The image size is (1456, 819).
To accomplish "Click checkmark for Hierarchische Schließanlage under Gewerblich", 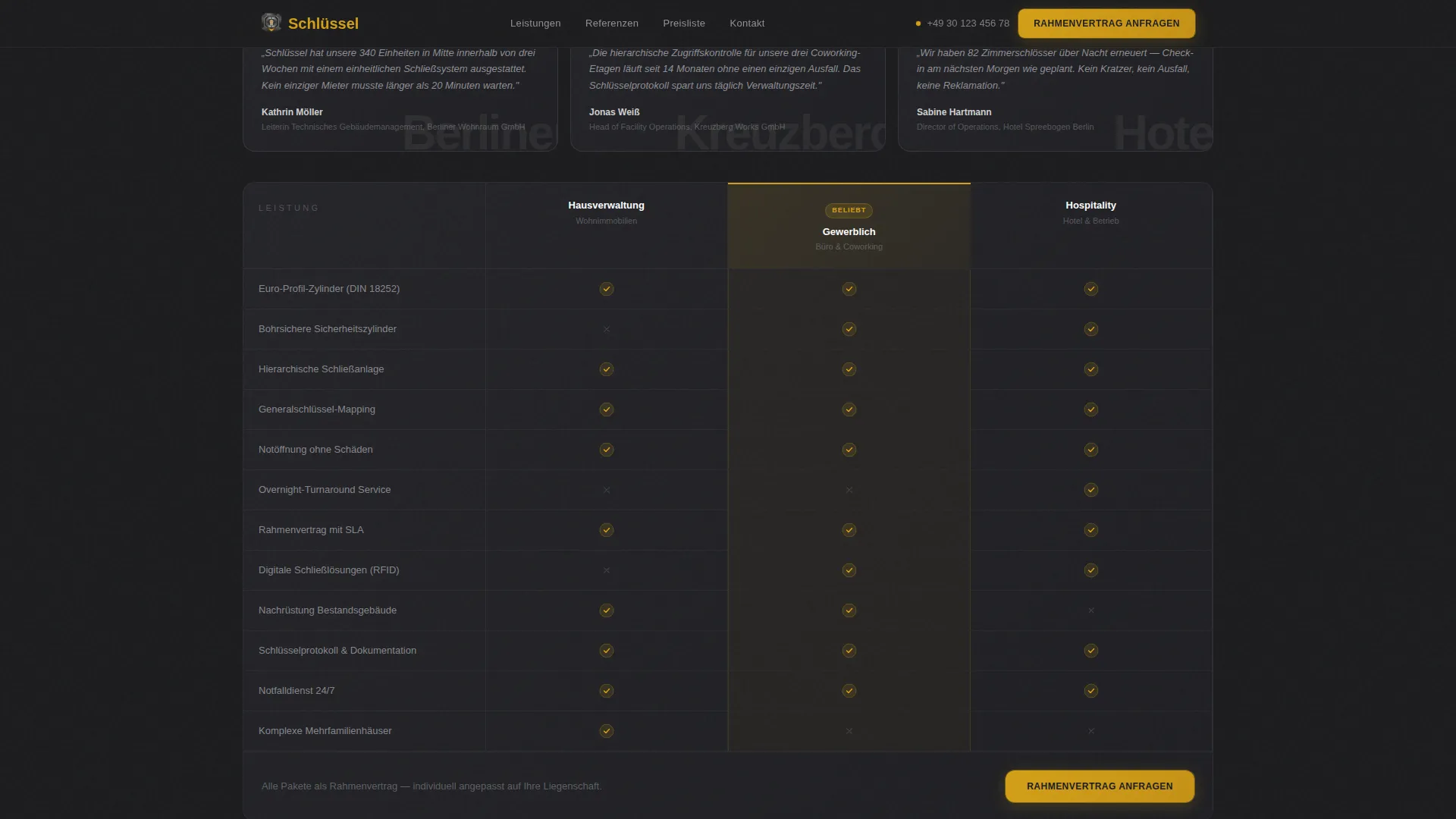I will point(849,369).
